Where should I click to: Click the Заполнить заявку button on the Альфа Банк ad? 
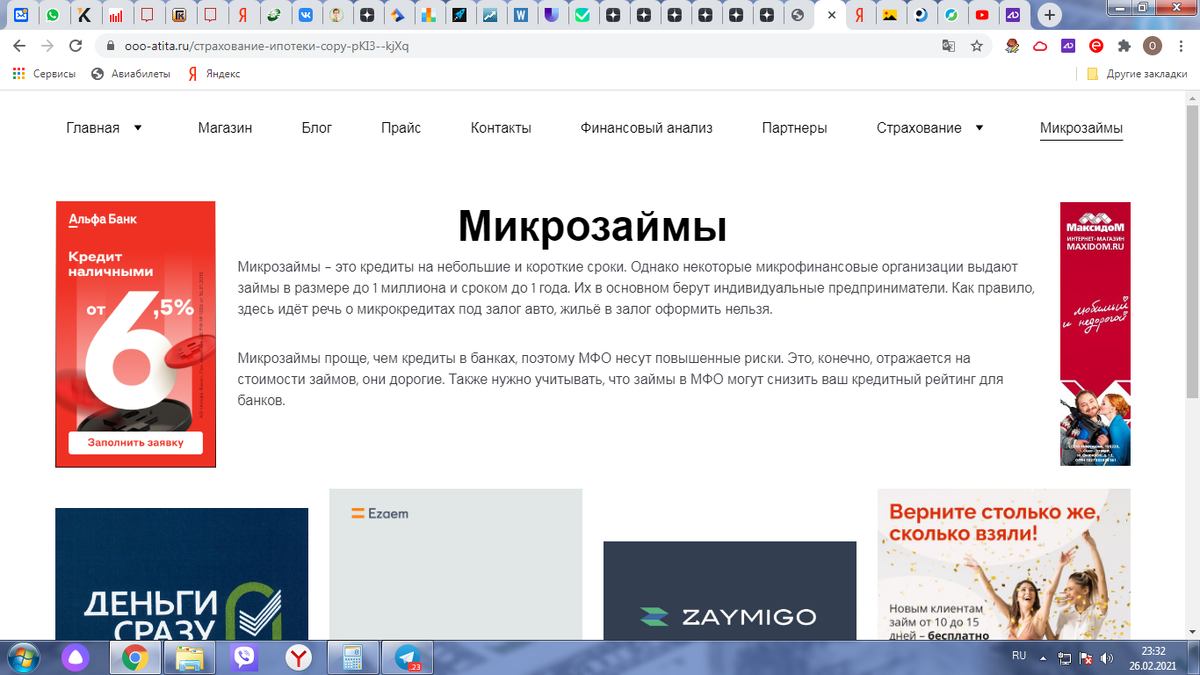click(x=135, y=442)
